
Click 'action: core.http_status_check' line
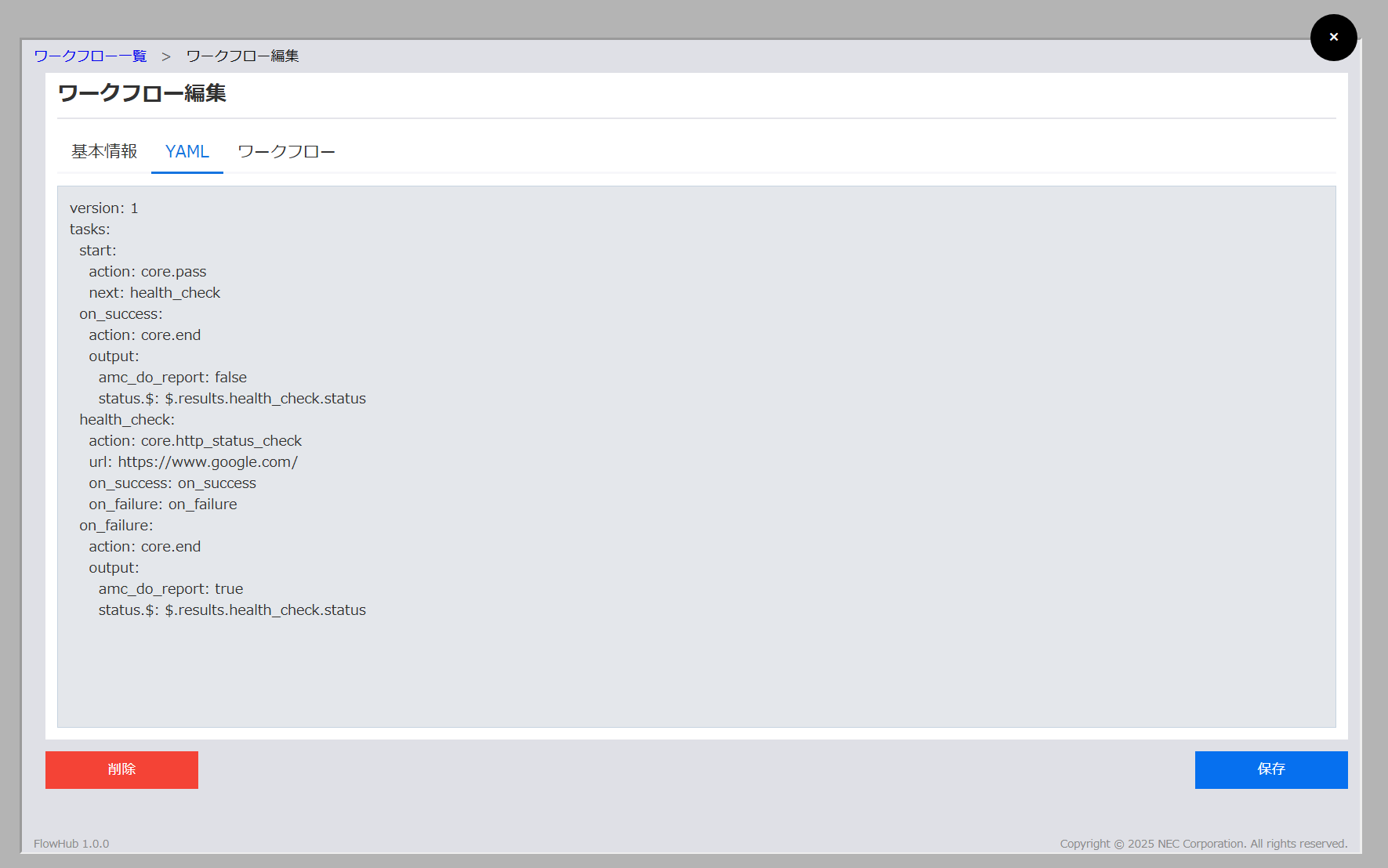point(195,441)
